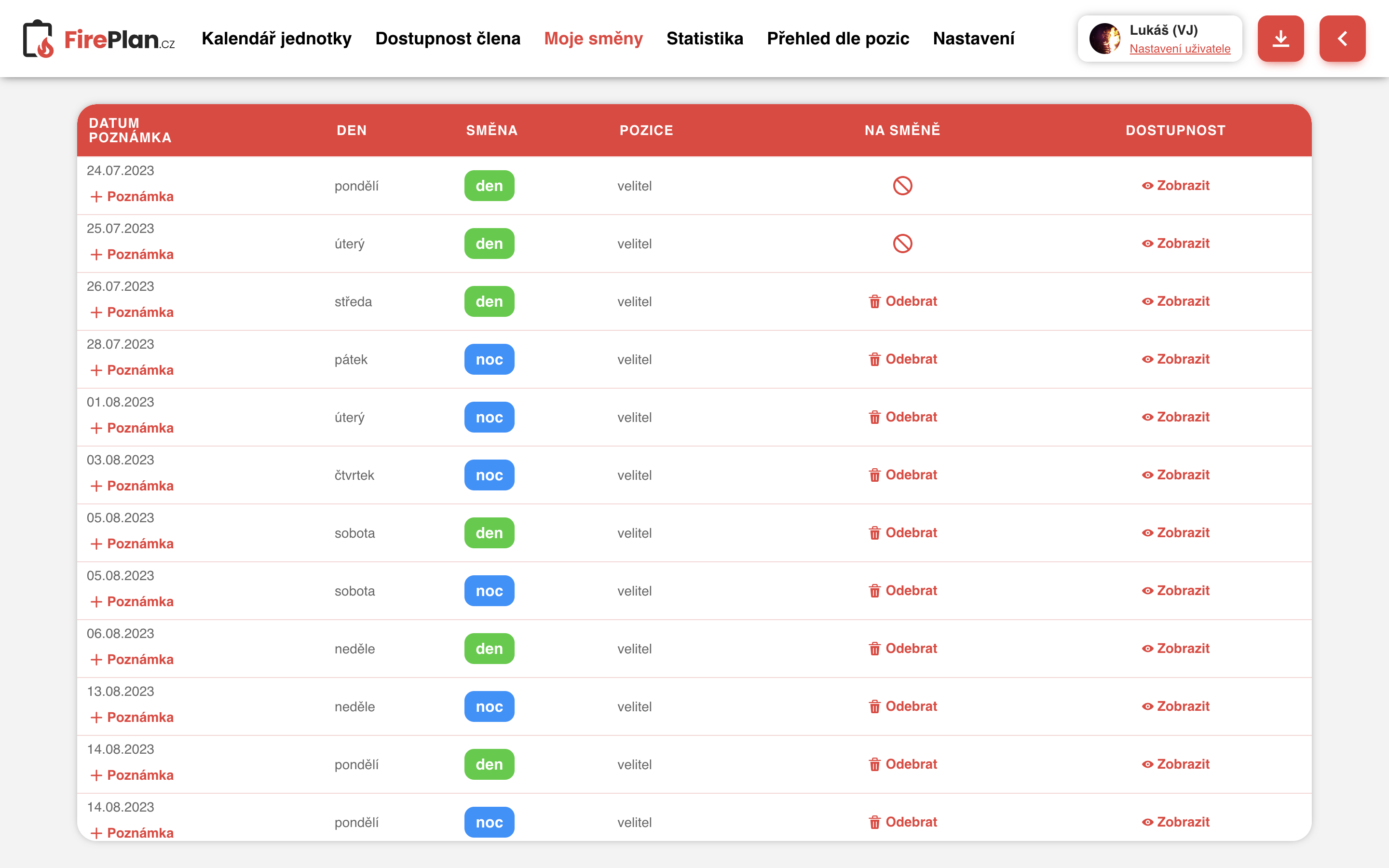The height and width of the screenshot is (868, 1389).
Task: Click the 'Lukáš (VJ)' username text
Action: 1163,30
